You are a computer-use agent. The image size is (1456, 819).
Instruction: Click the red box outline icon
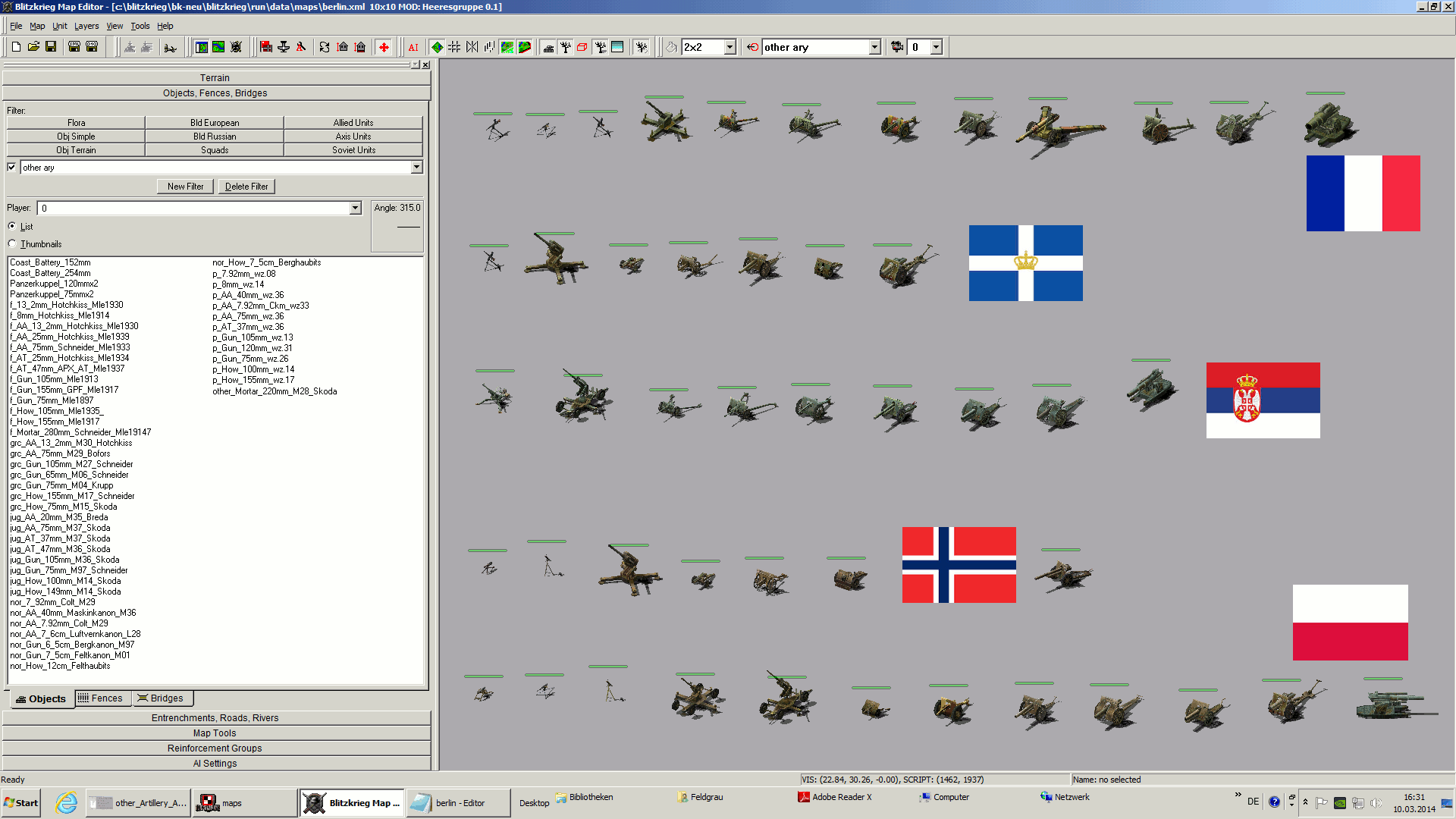click(x=582, y=47)
